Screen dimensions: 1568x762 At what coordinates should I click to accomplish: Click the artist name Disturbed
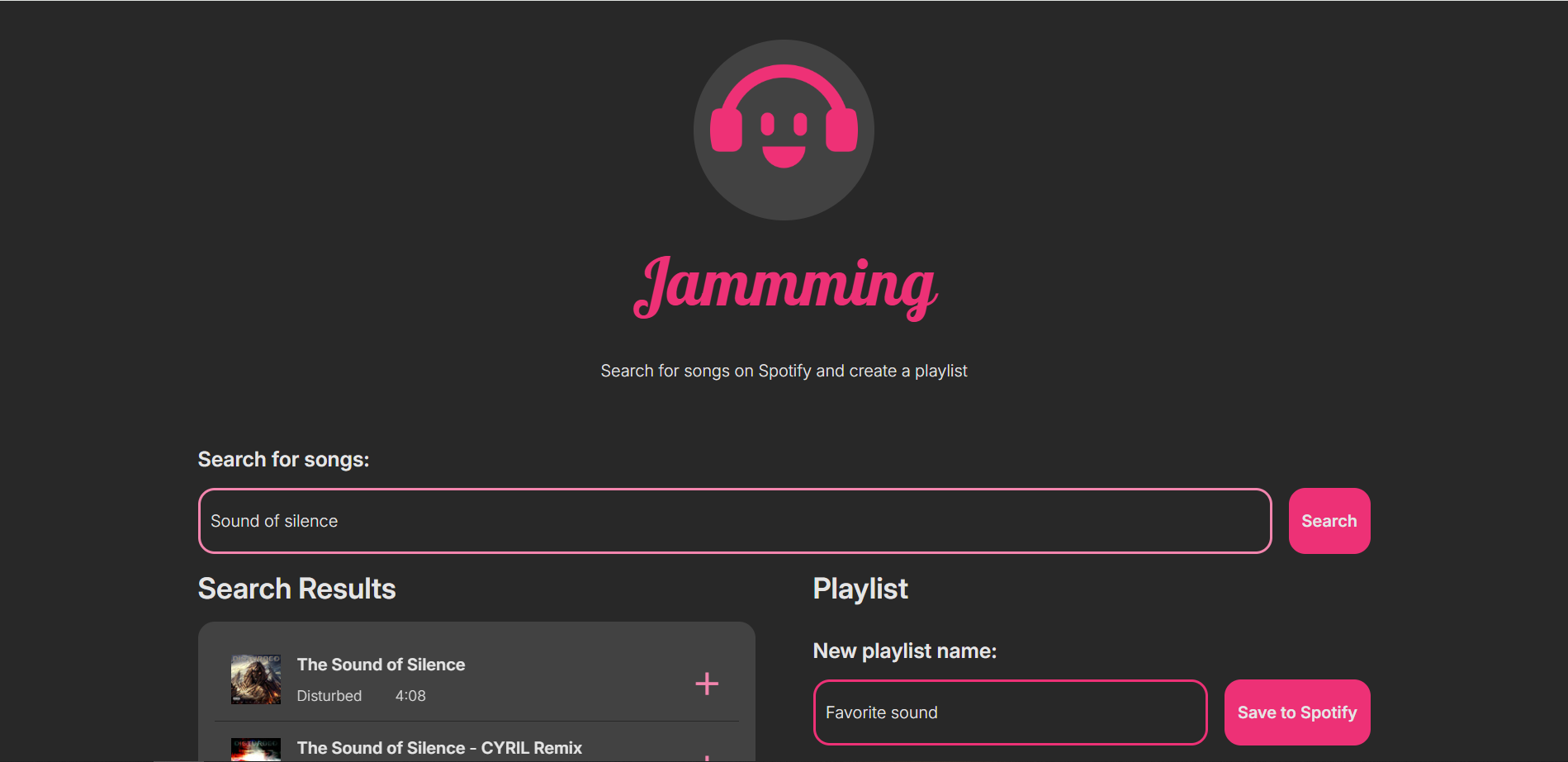coord(329,696)
